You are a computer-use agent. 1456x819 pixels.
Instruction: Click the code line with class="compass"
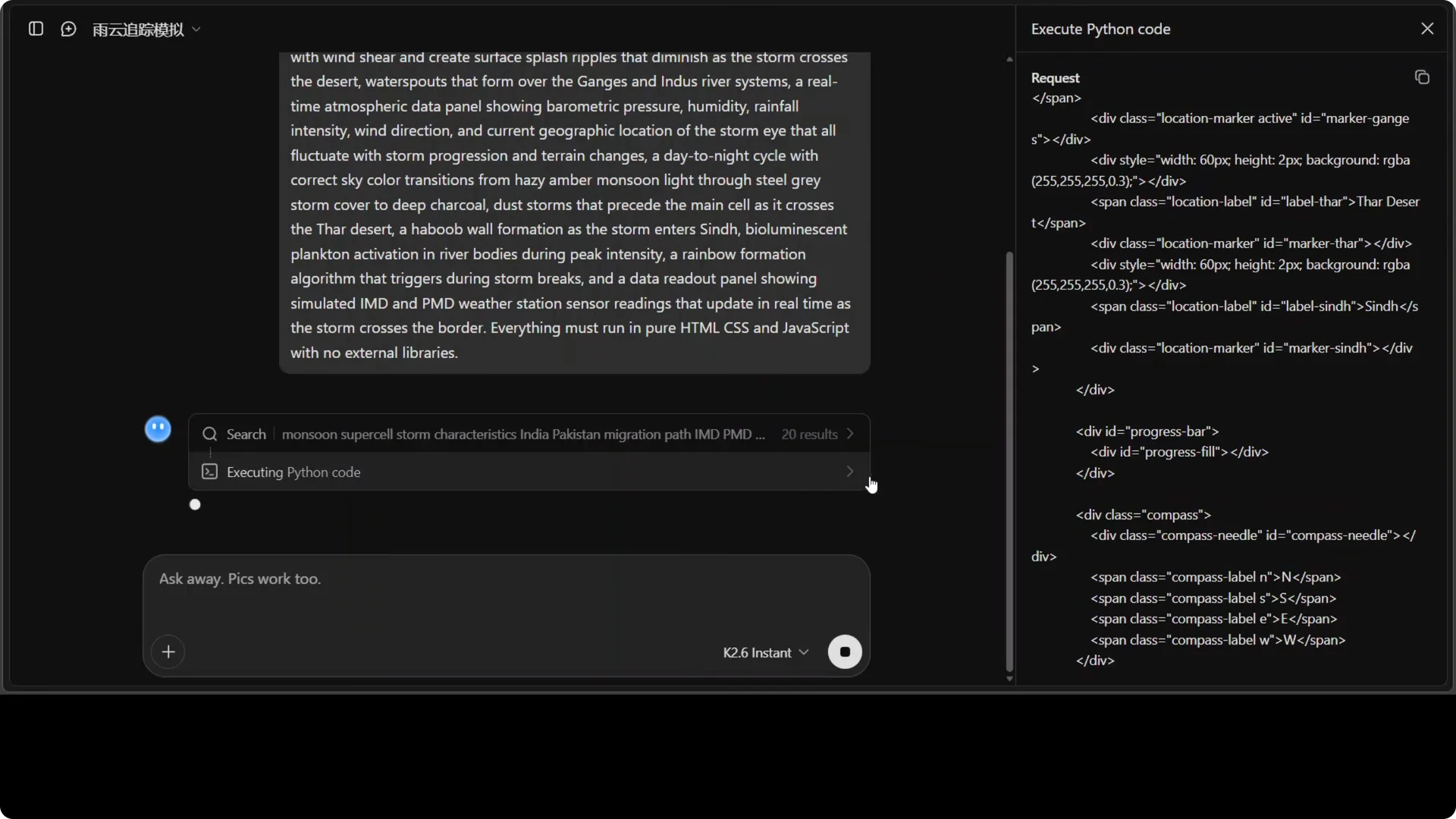pos(1143,515)
